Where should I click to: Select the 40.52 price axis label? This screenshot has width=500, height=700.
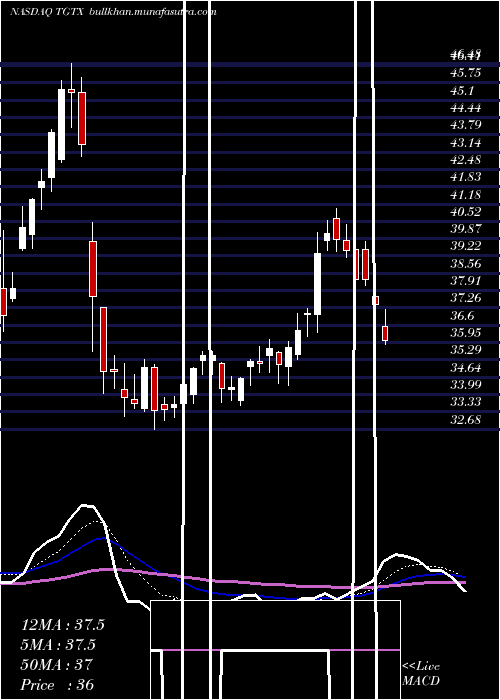coord(466,212)
